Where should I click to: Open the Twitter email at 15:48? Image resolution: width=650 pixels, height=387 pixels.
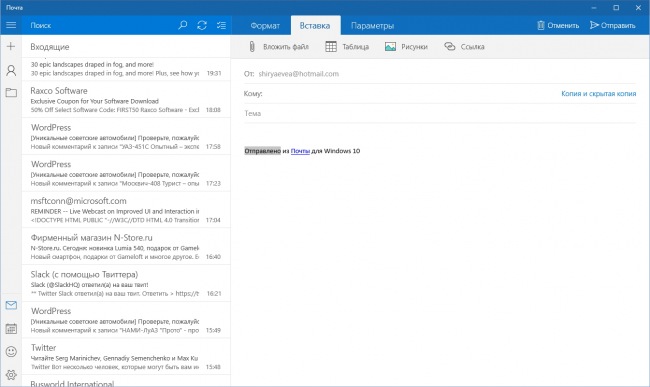126,357
